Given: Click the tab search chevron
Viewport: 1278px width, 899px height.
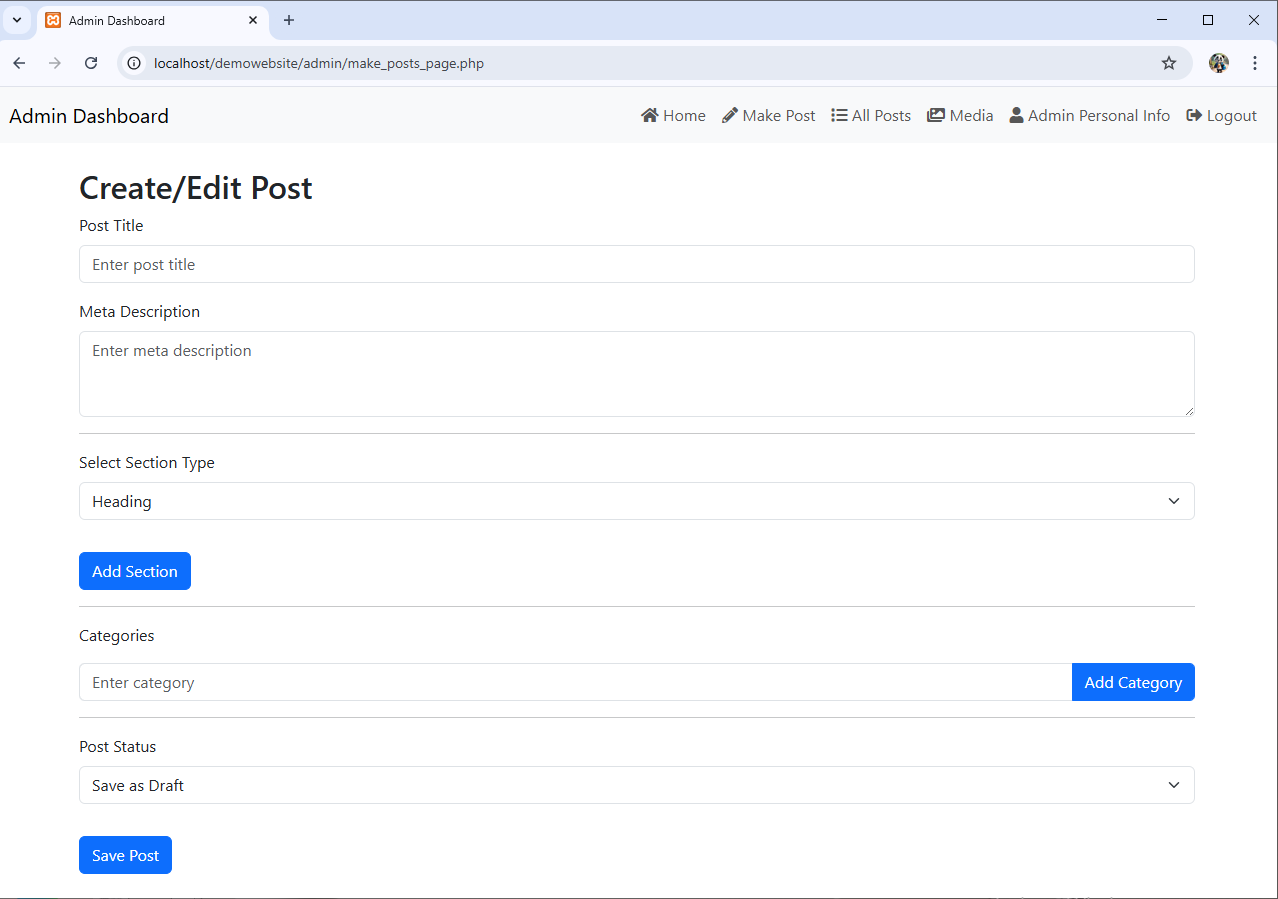Looking at the screenshot, I should click(x=16, y=19).
